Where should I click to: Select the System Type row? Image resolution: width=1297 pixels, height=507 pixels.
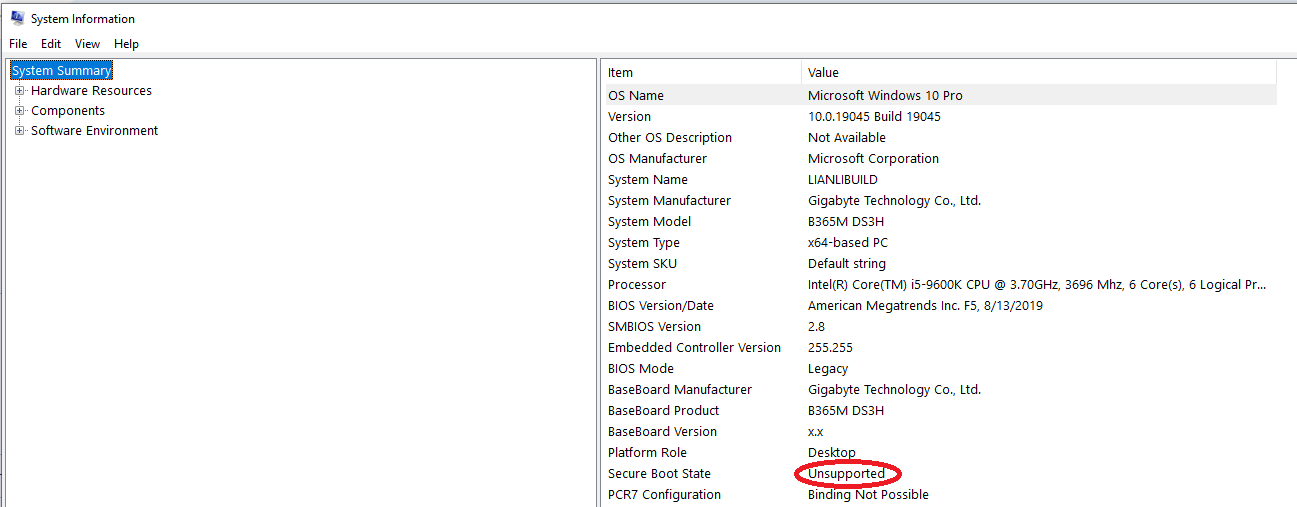[x=940, y=243]
